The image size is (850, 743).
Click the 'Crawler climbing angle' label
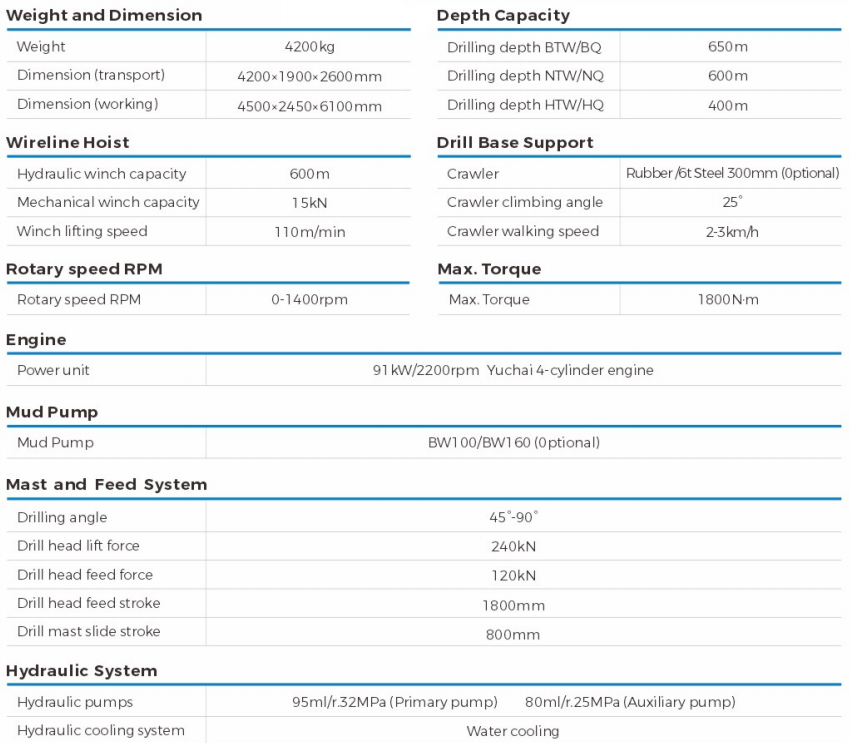click(x=525, y=202)
